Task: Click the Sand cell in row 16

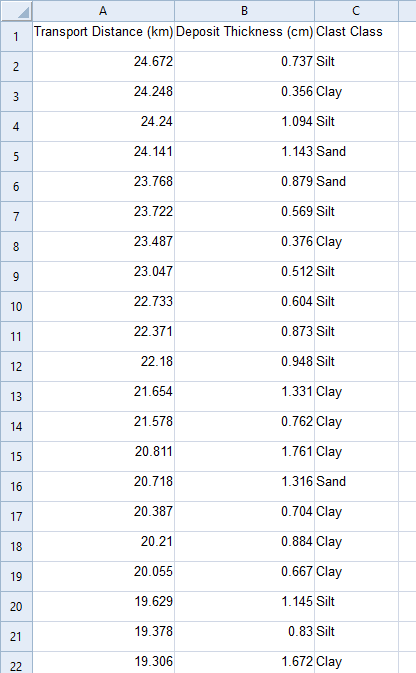Action: pos(356,487)
